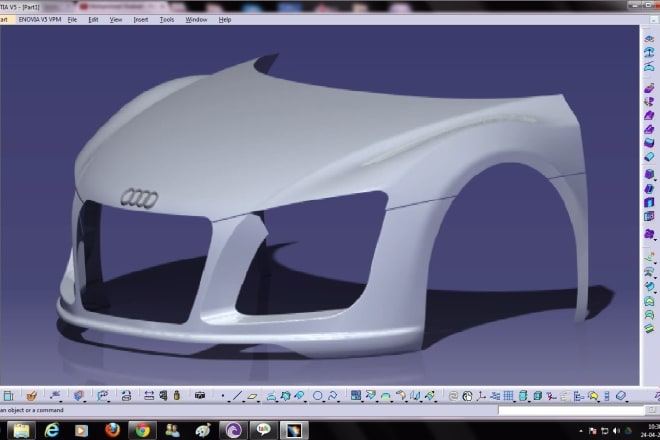Select the Circle creation tool

318,395
